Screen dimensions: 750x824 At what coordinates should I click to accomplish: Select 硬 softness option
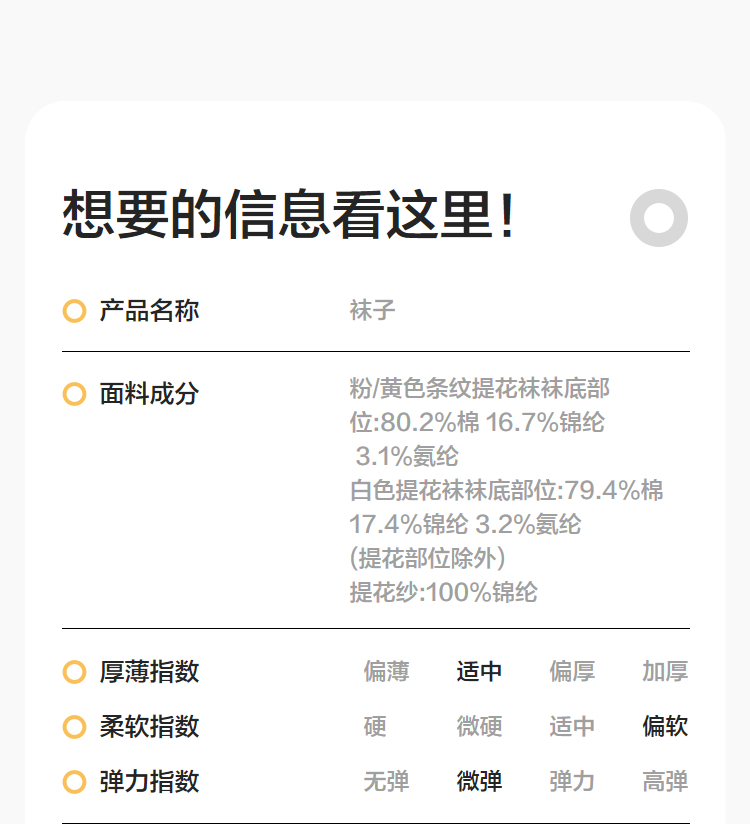point(375,727)
